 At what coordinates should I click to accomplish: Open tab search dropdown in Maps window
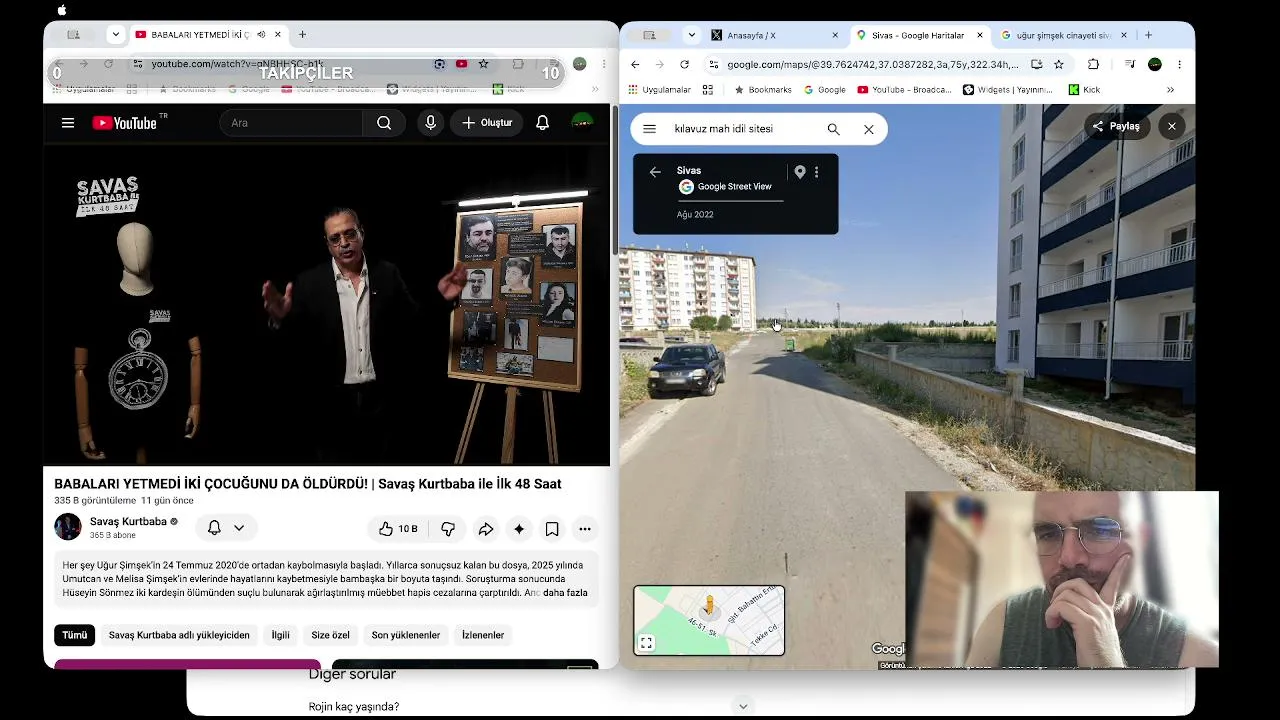click(691, 35)
